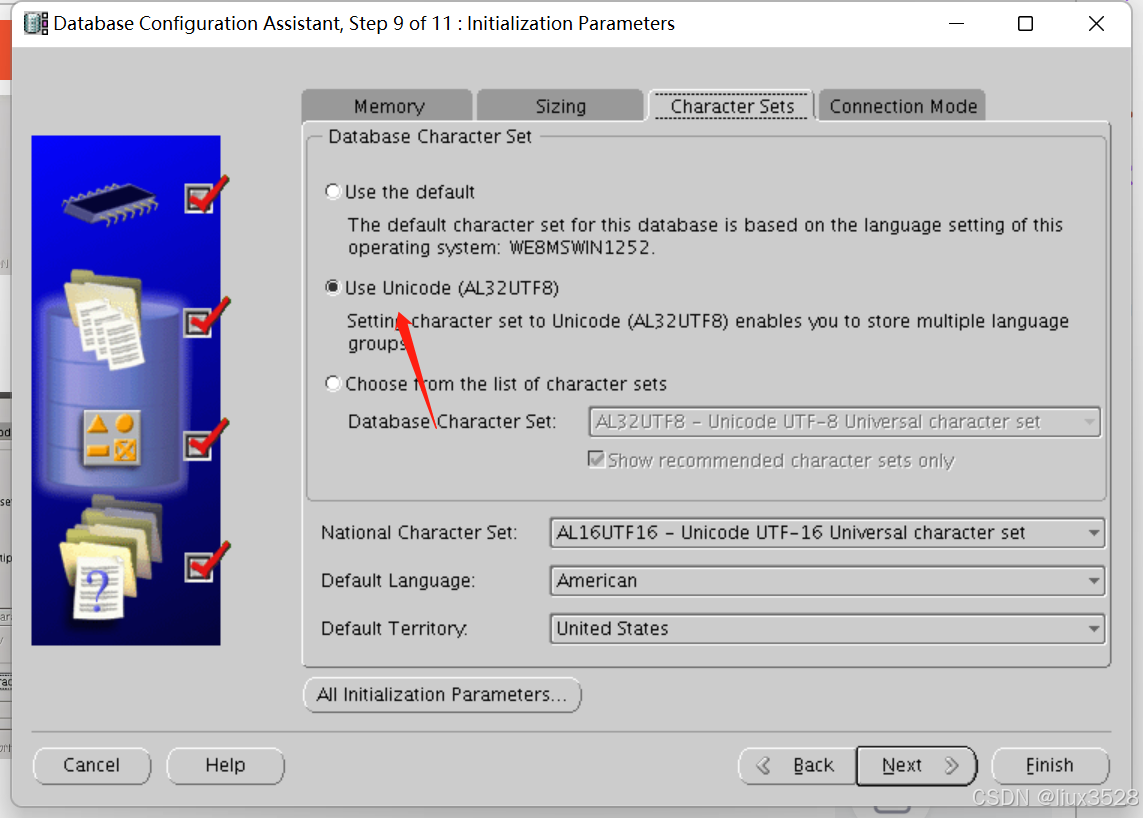Select 'Choose from the list of character sets'
The image size is (1143, 818).
click(x=333, y=383)
